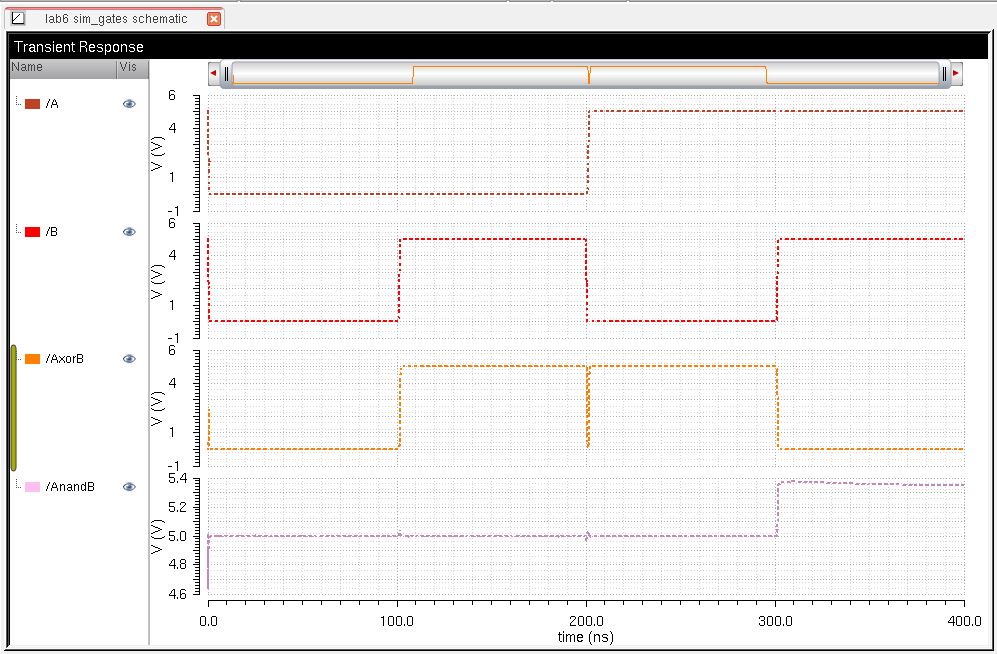This screenshot has width=997, height=654.
Task: Click the overview scrollbar thumb above the plots
Action: (585, 72)
